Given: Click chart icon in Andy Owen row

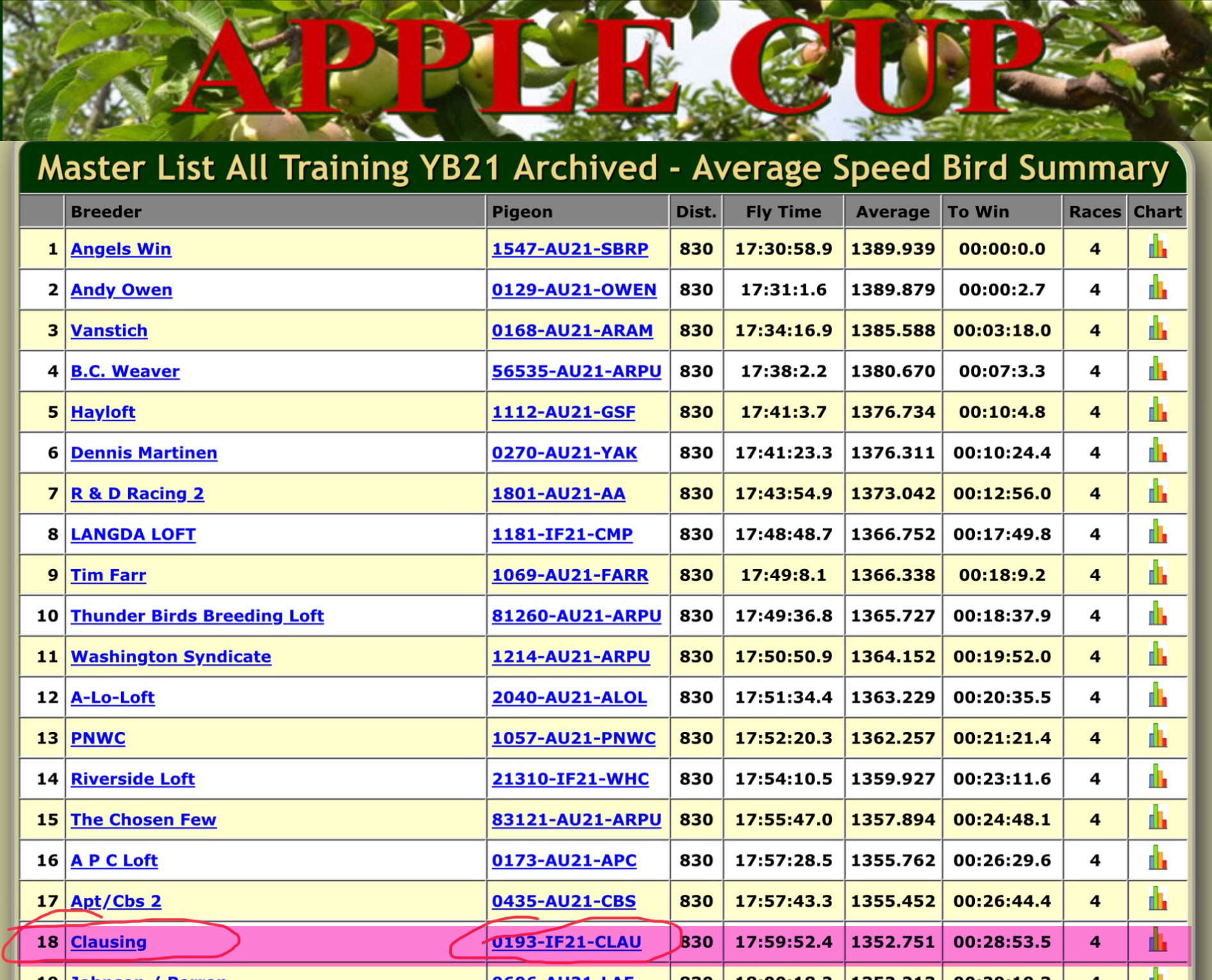Looking at the screenshot, I should pyautogui.click(x=1157, y=288).
